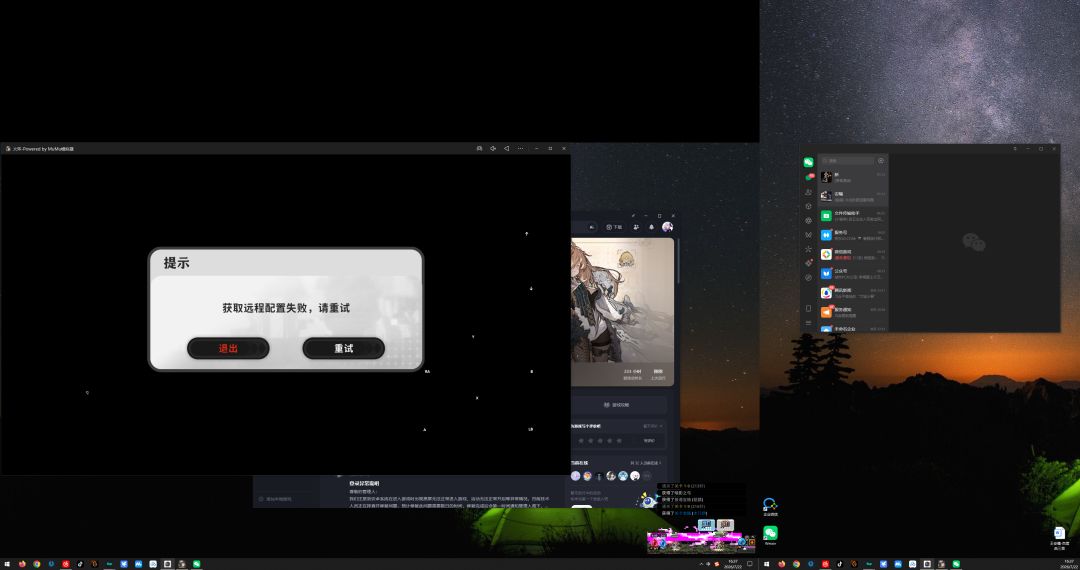
Task: Click the 下载 download button in the launcher header
Action: (x=614, y=227)
